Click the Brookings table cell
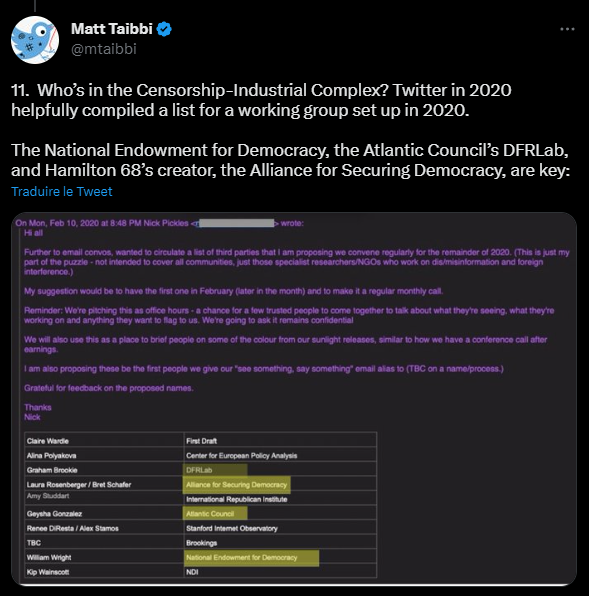The height and width of the screenshot is (596, 589). (280, 543)
